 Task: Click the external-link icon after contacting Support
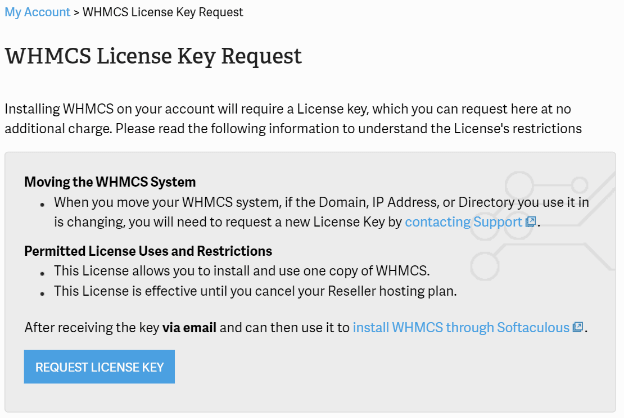tap(532, 222)
